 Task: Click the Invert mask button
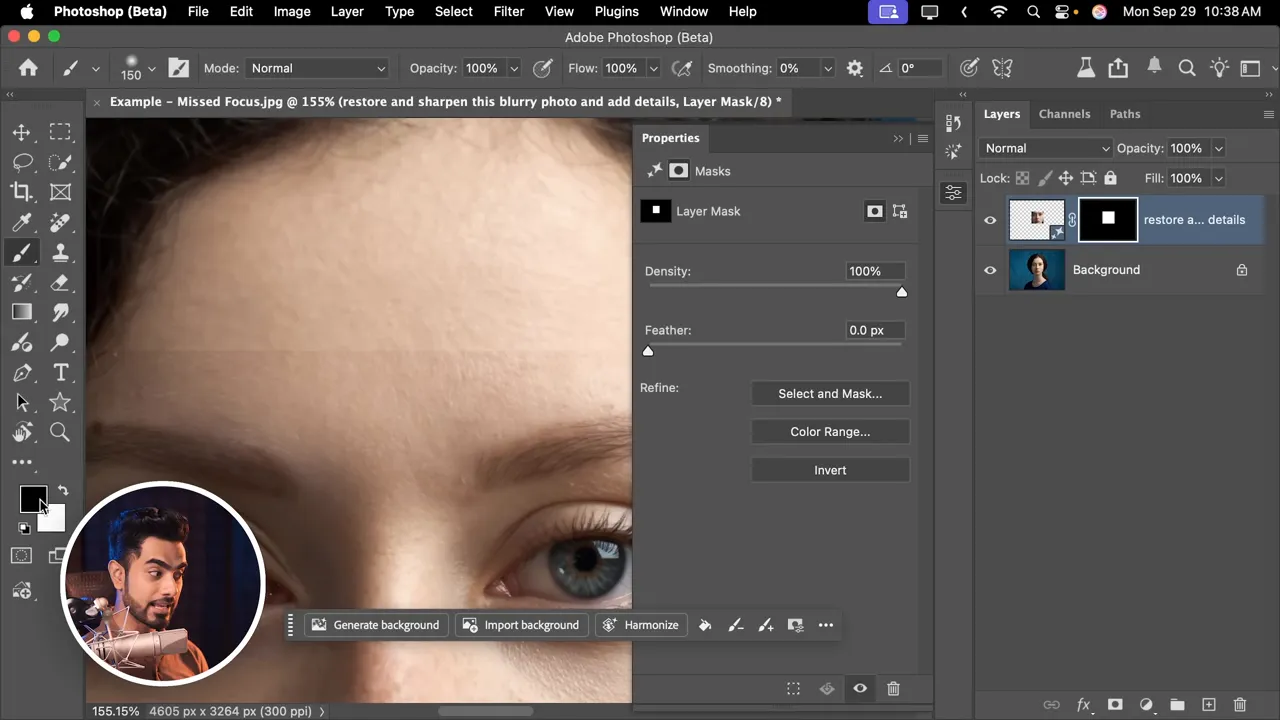[x=830, y=470]
